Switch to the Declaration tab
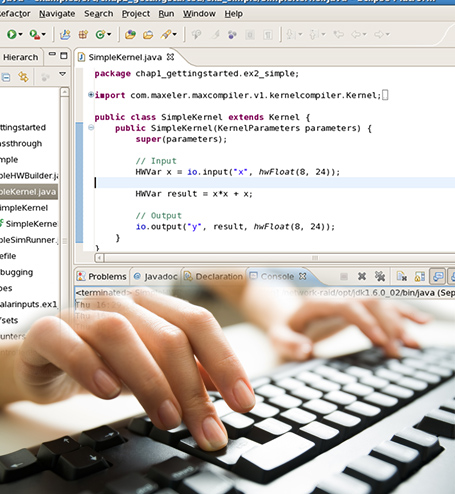Screen dimensions: 455x494 [x=214, y=276]
